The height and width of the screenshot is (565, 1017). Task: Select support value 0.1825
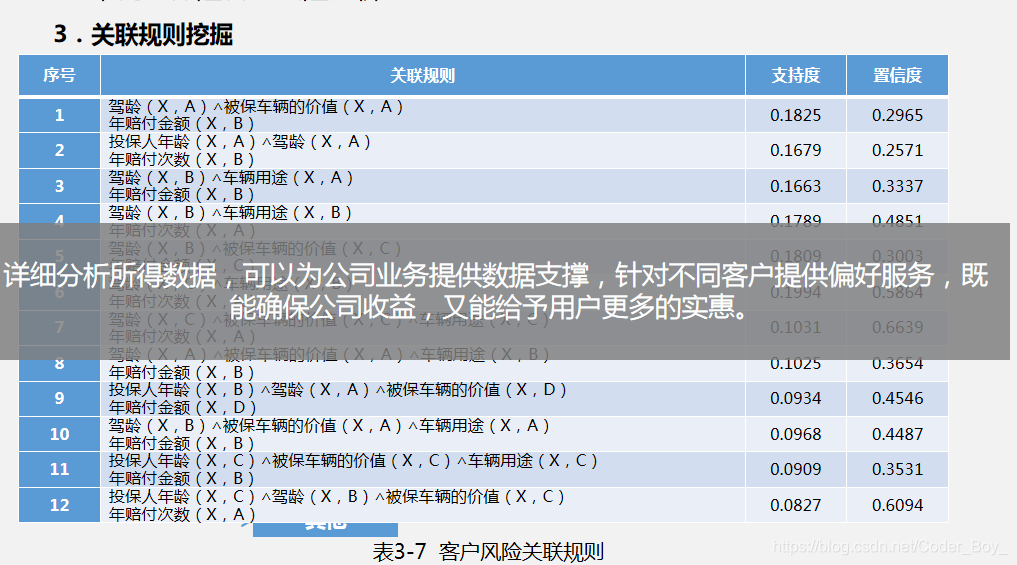tap(795, 115)
